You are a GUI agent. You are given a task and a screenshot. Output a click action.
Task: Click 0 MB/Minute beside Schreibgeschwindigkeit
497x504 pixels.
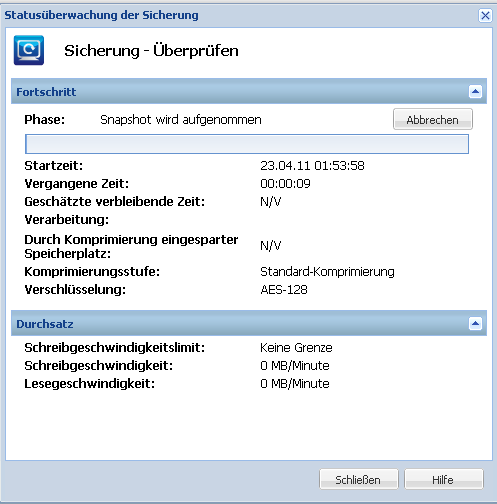pos(295,366)
